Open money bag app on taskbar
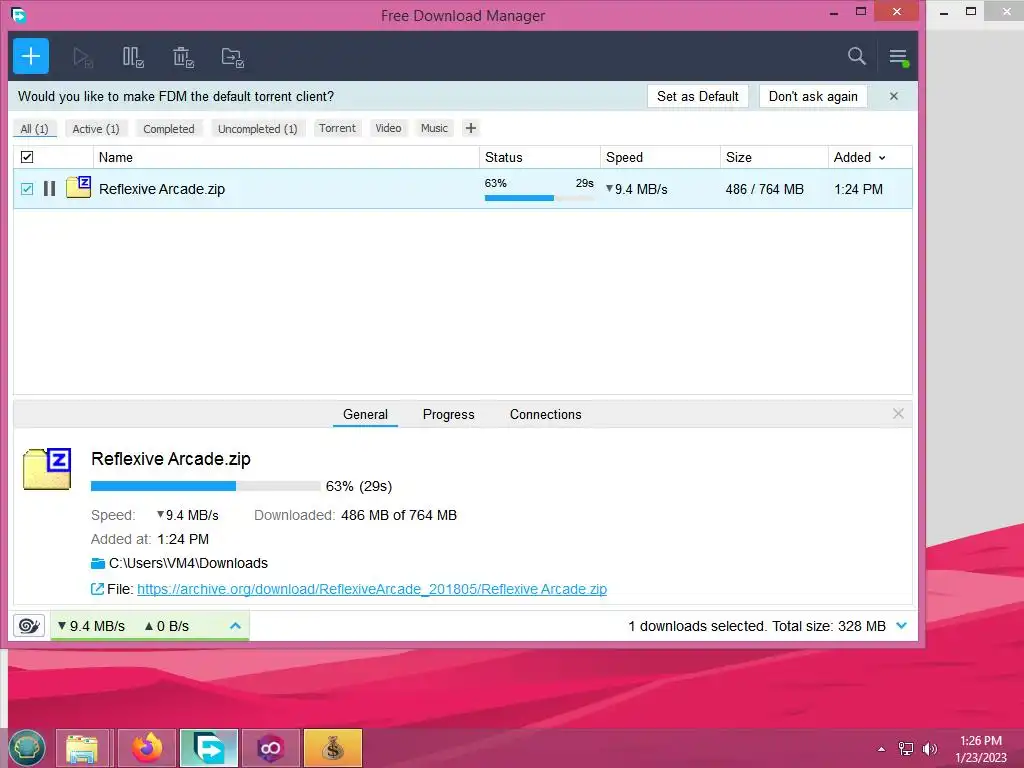The height and width of the screenshot is (768, 1024). point(332,748)
